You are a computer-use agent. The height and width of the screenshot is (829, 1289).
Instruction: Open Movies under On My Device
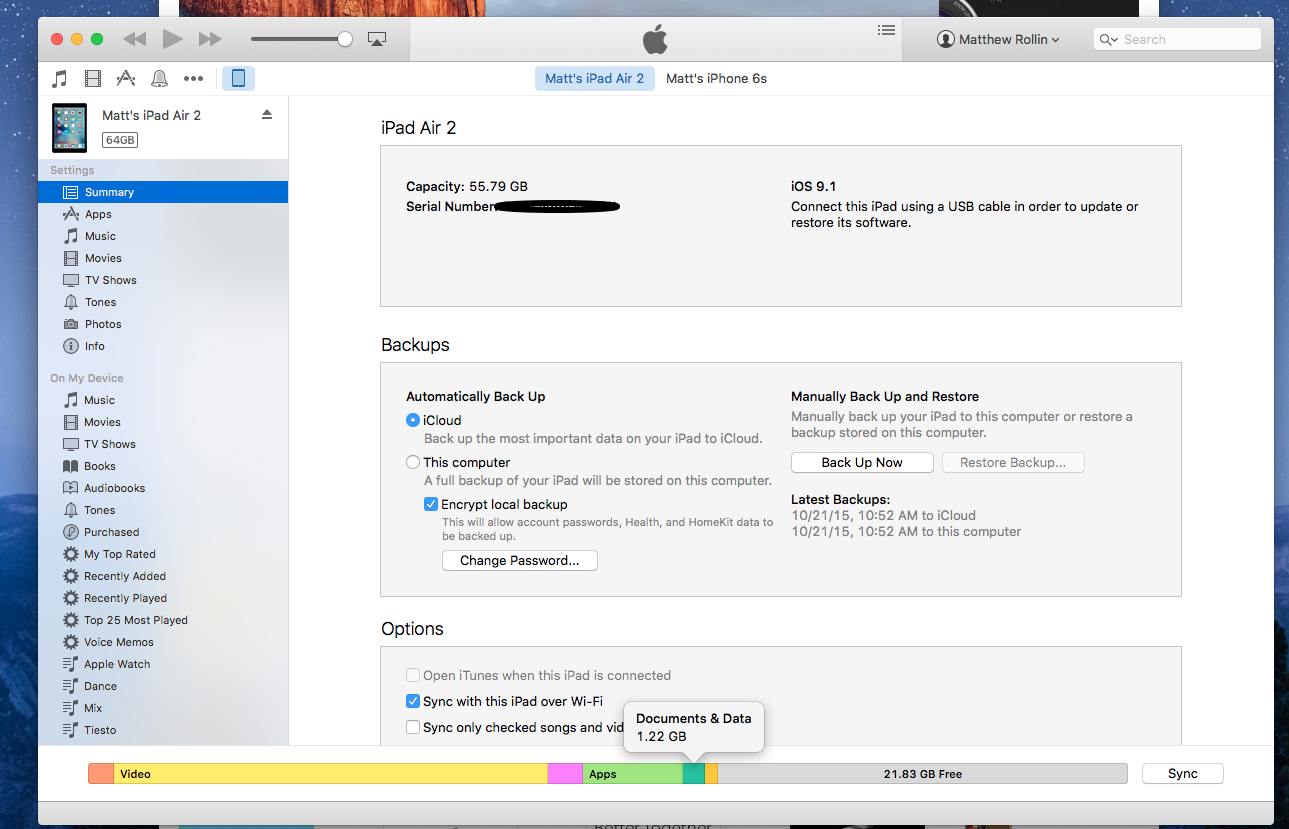click(163, 422)
